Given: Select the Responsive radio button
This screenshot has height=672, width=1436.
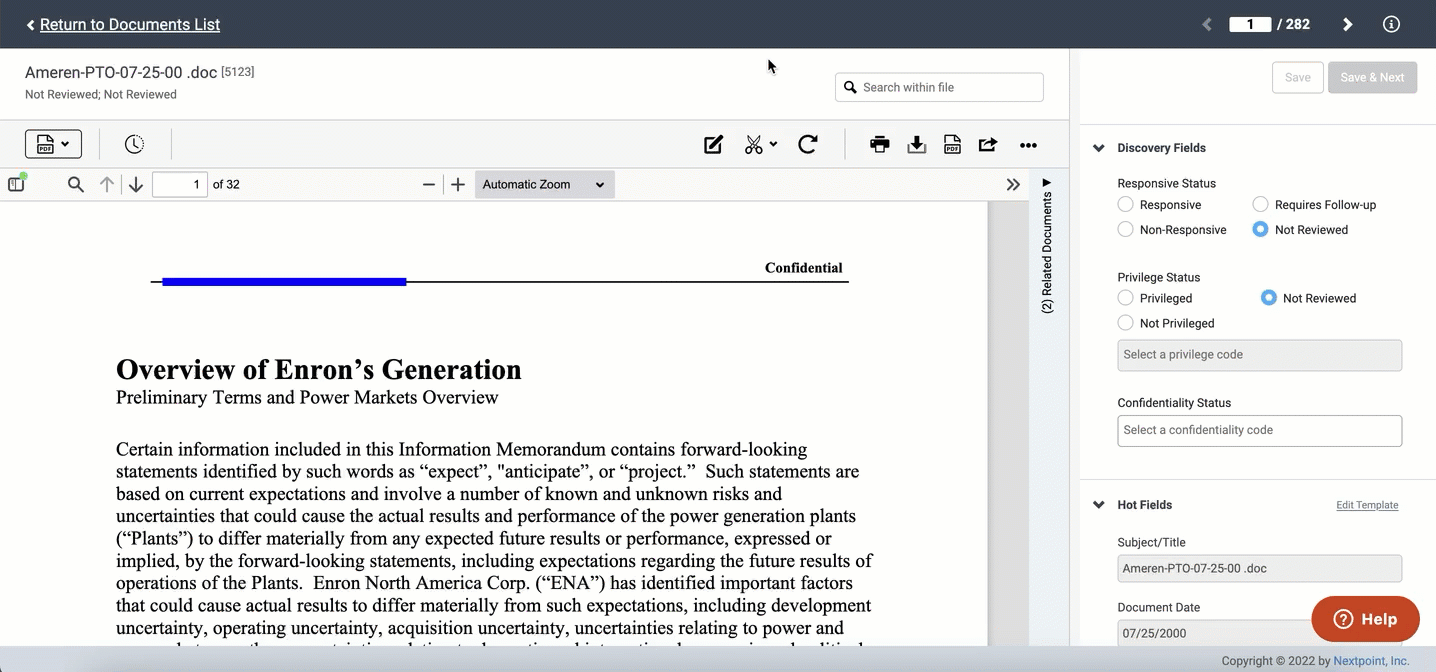Looking at the screenshot, I should tap(1125, 204).
